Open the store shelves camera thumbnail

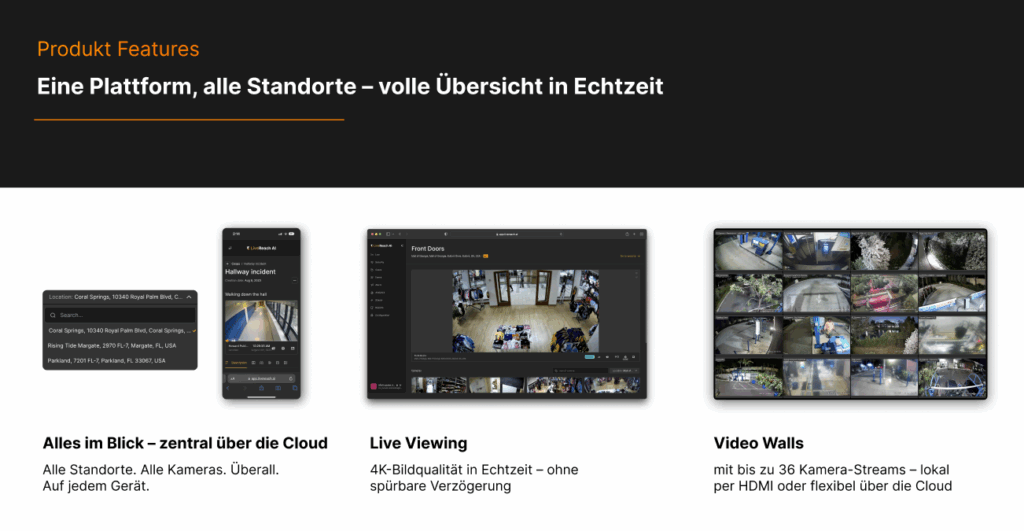[x=440, y=385]
